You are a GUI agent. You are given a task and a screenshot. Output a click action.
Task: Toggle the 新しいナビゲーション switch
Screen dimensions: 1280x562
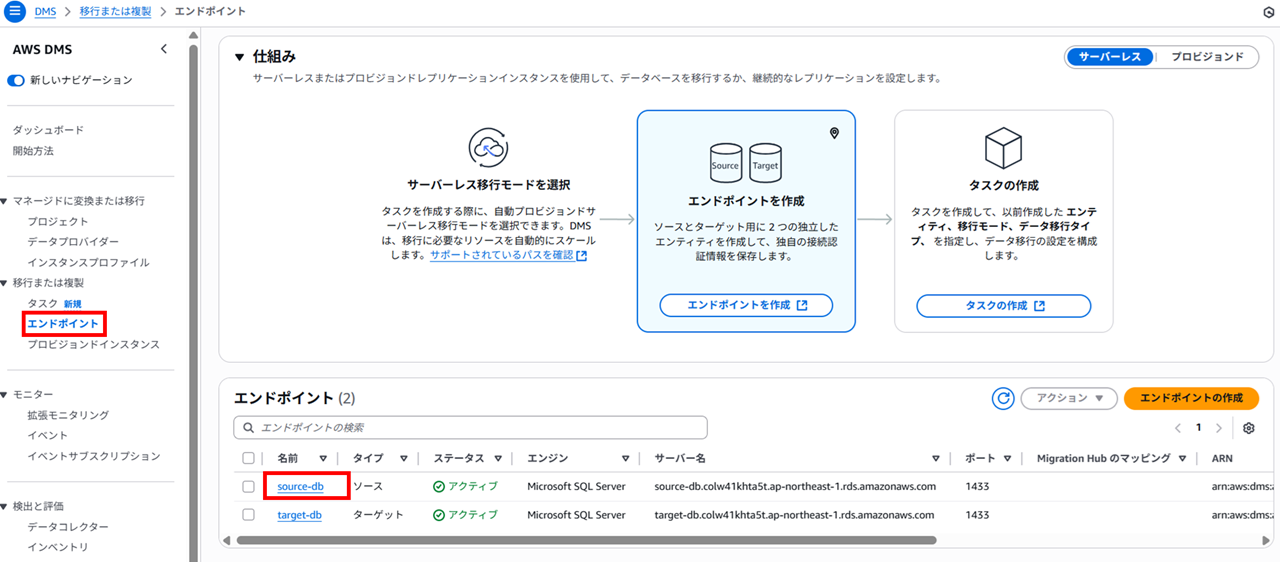point(16,80)
